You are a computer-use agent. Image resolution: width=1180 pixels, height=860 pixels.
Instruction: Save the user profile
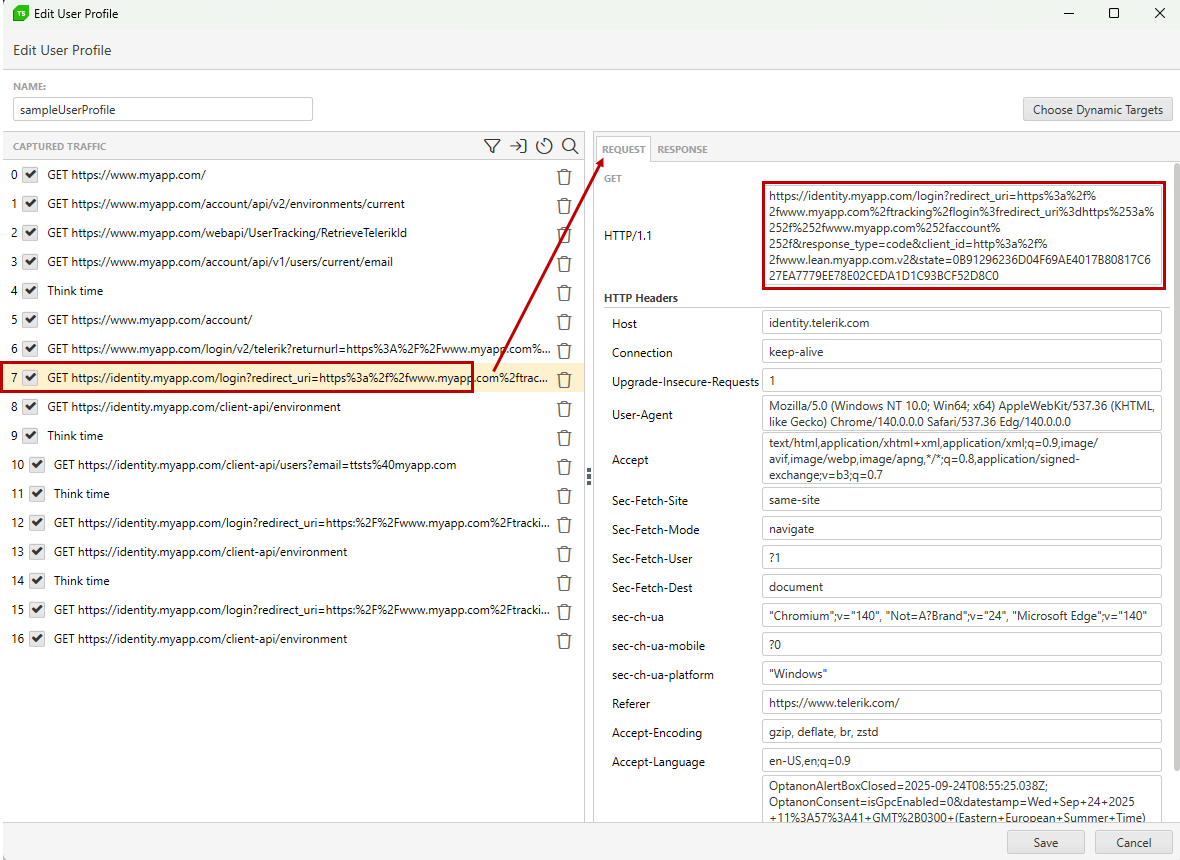point(1045,842)
